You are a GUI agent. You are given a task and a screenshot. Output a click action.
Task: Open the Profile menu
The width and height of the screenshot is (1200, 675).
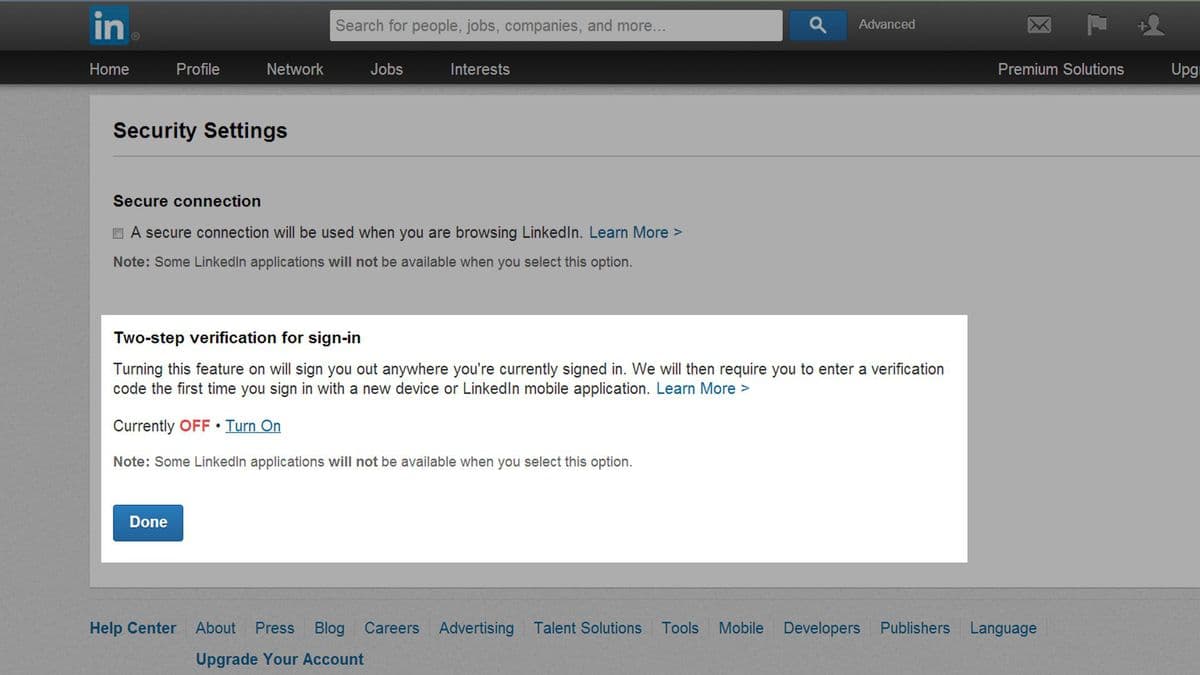198,69
